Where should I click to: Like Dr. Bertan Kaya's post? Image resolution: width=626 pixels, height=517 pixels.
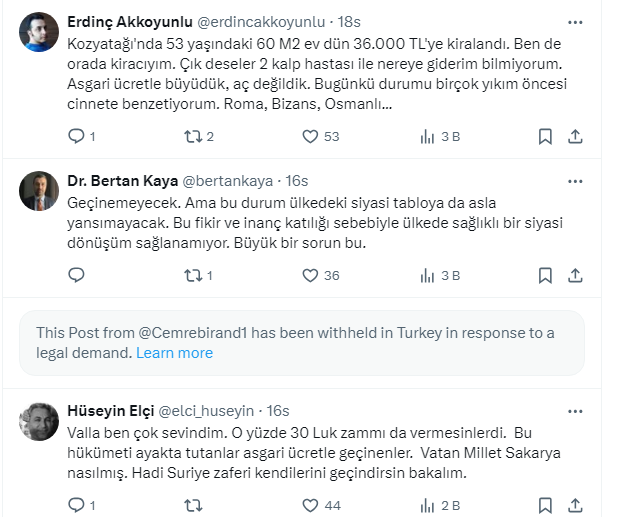[310, 275]
